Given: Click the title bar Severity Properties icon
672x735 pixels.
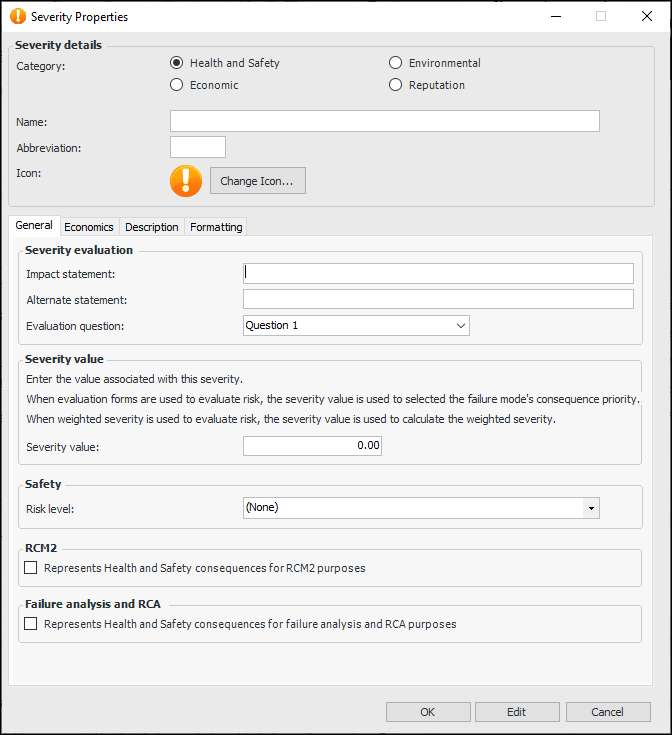Looking at the screenshot, I should [x=17, y=16].
